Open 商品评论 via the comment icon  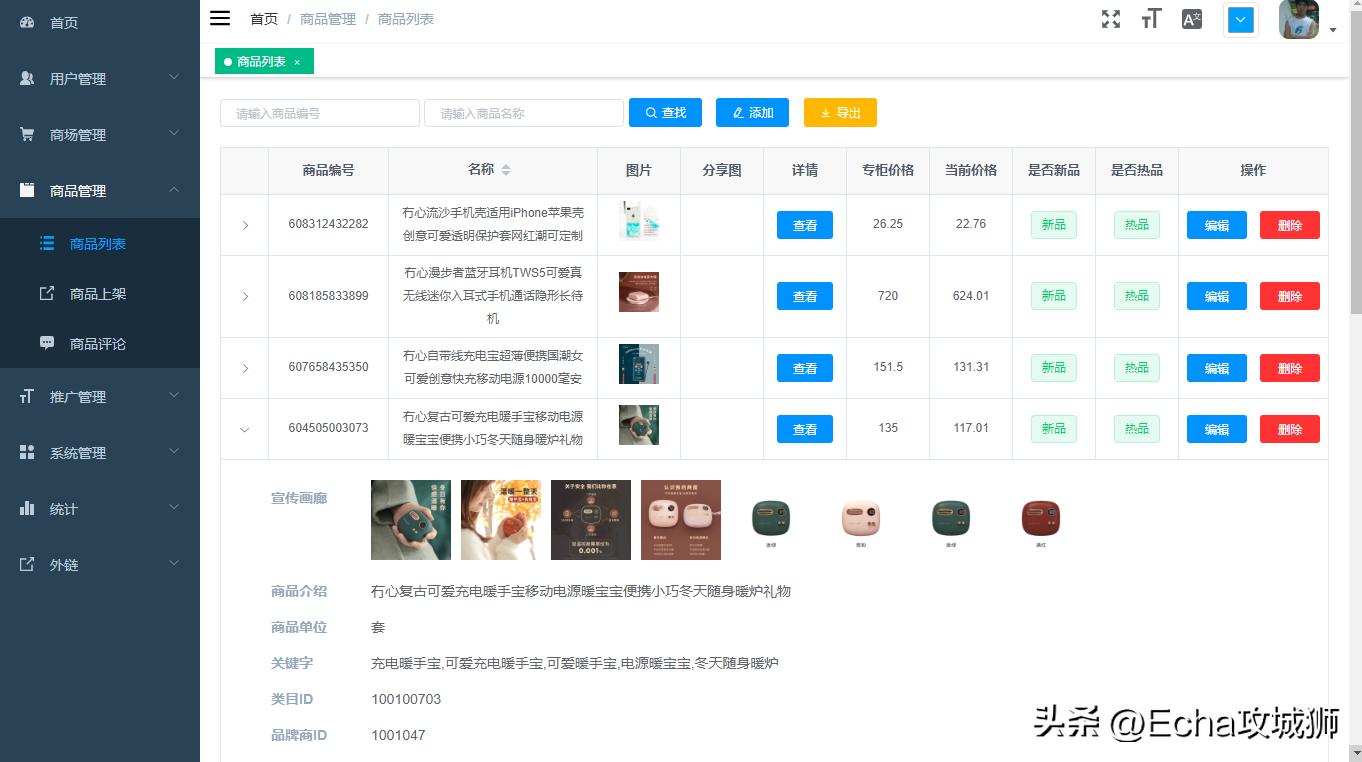pyautogui.click(x=47, y=343)
